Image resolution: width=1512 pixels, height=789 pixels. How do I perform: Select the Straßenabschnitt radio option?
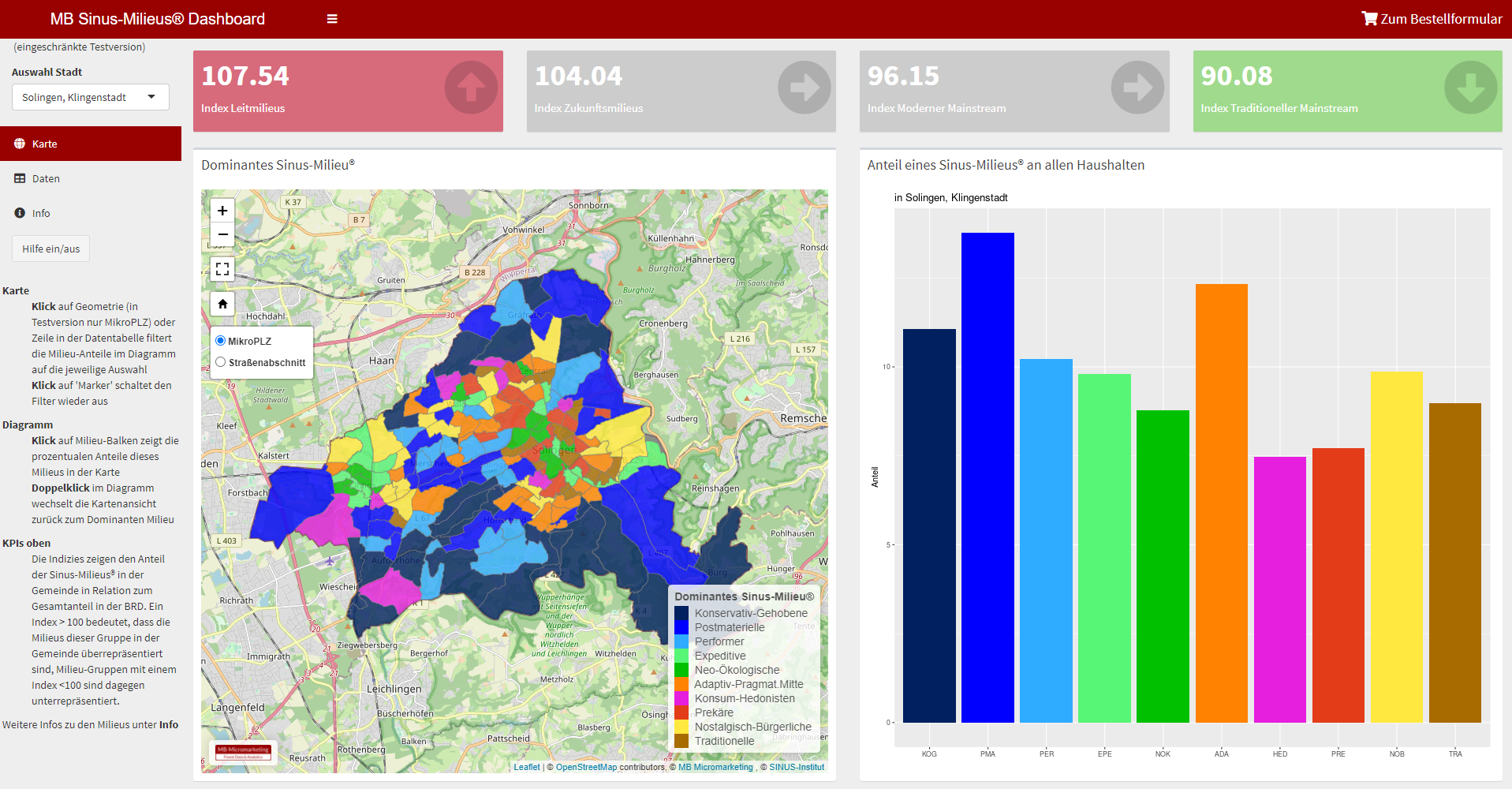[221, 362]
